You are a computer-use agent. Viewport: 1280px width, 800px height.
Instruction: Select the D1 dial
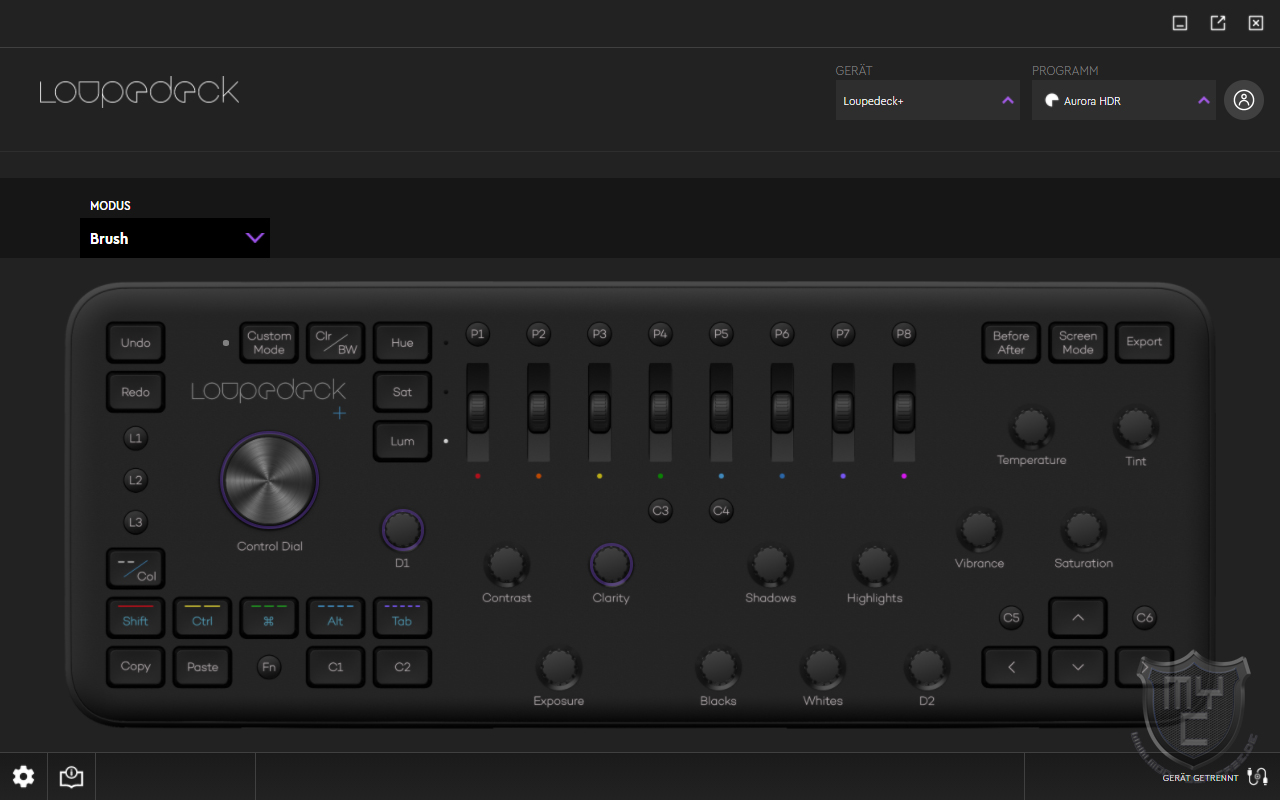click(402, 530)
